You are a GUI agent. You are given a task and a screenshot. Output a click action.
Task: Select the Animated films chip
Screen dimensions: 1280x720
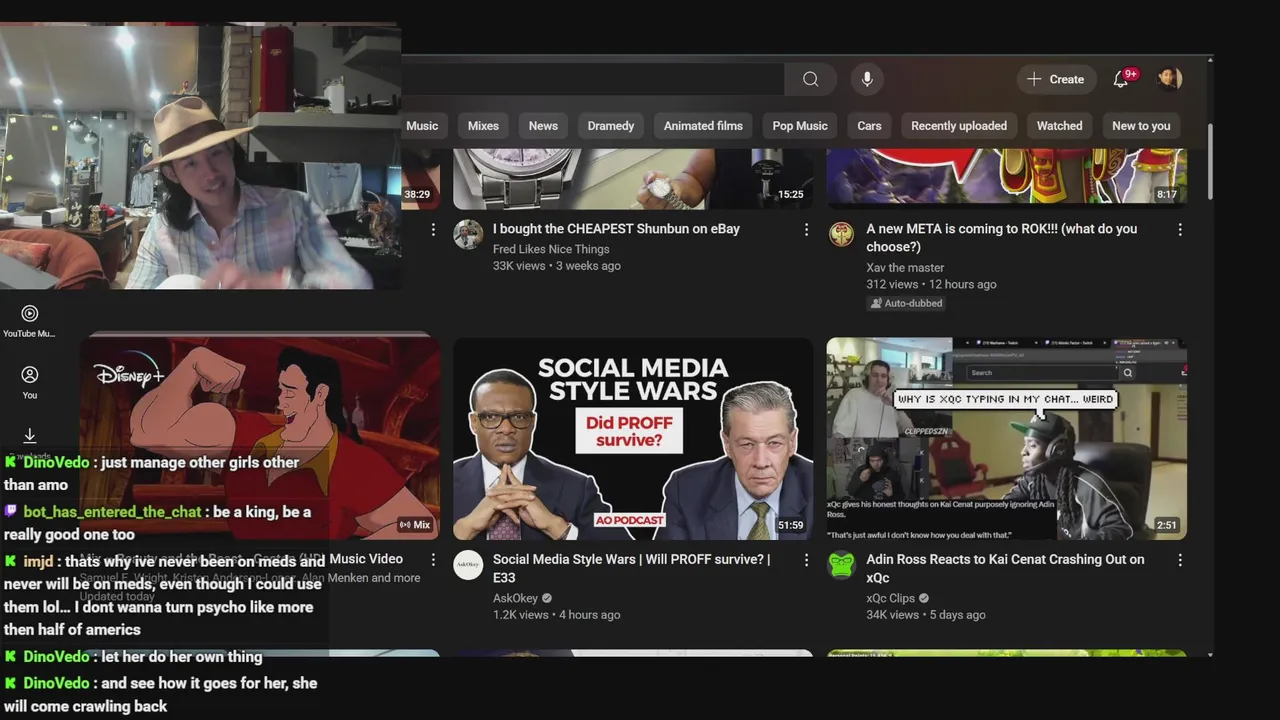tap(703, 126)
